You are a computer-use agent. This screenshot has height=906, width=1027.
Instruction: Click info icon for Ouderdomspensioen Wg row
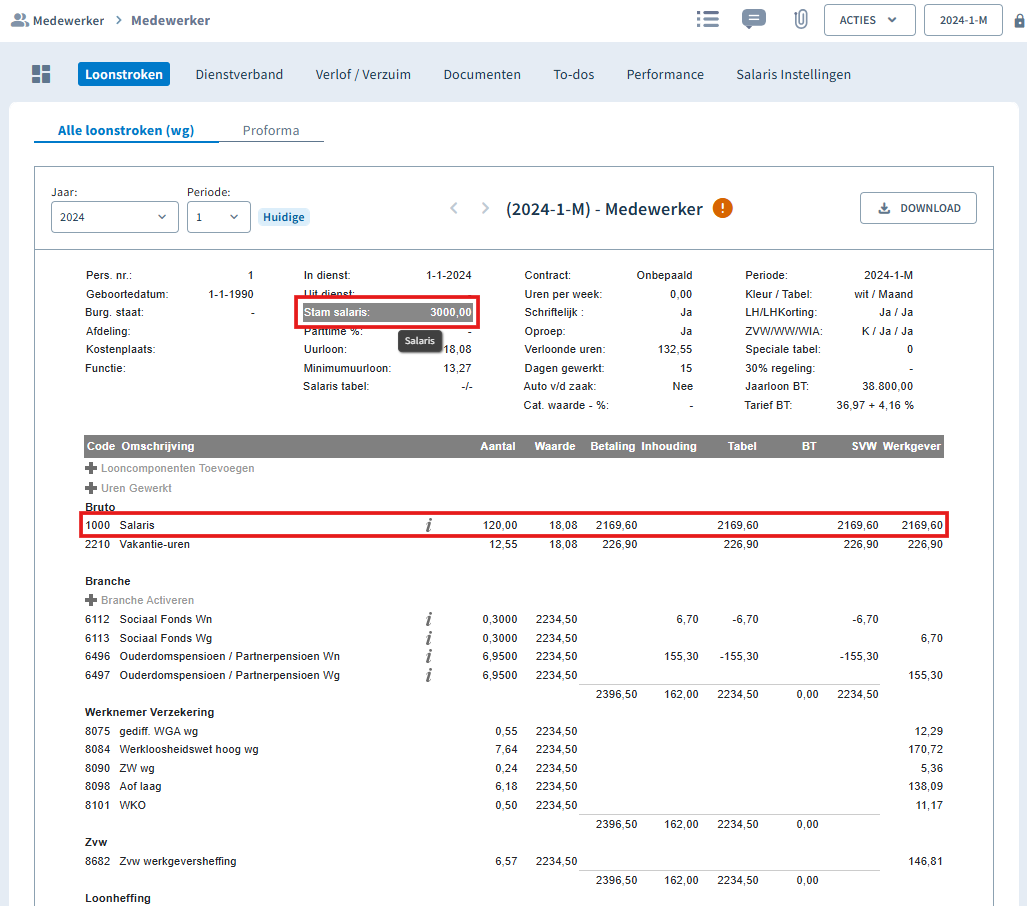(428, 675)
